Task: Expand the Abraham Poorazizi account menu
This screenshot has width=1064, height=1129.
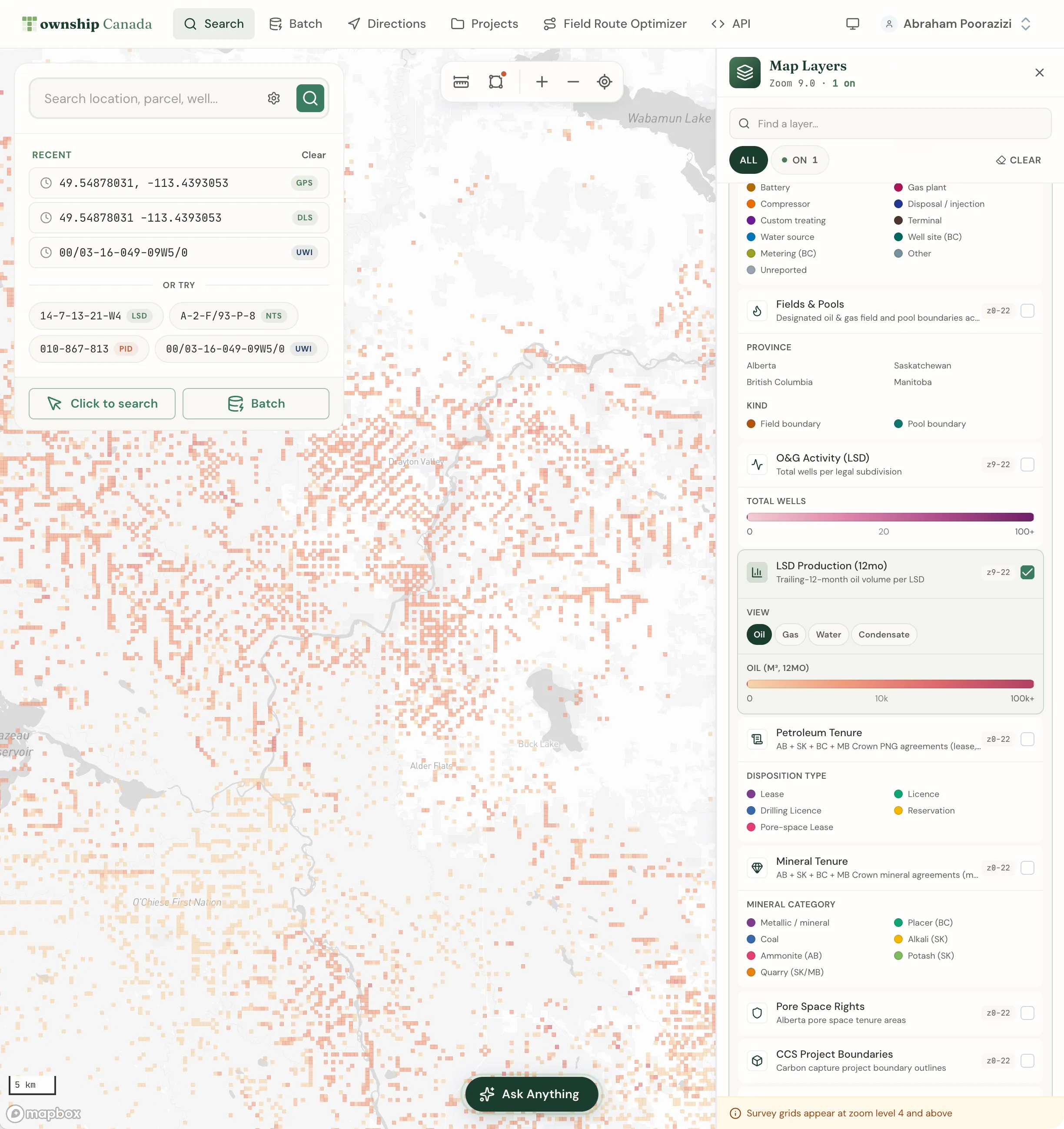Action: pyautogui.click(x=956, y=24)
